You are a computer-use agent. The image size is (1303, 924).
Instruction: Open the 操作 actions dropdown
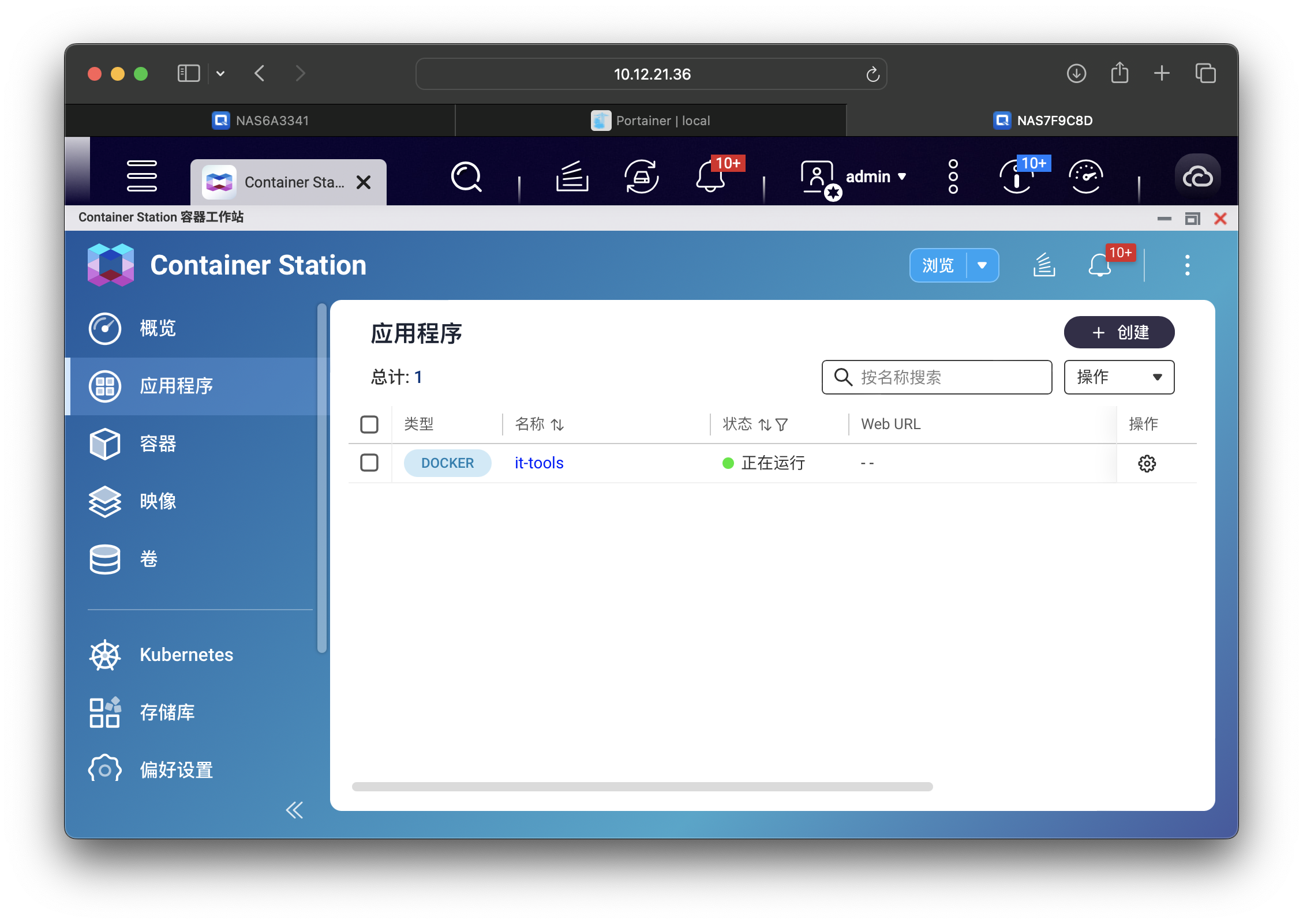[x=1119, y=377]
